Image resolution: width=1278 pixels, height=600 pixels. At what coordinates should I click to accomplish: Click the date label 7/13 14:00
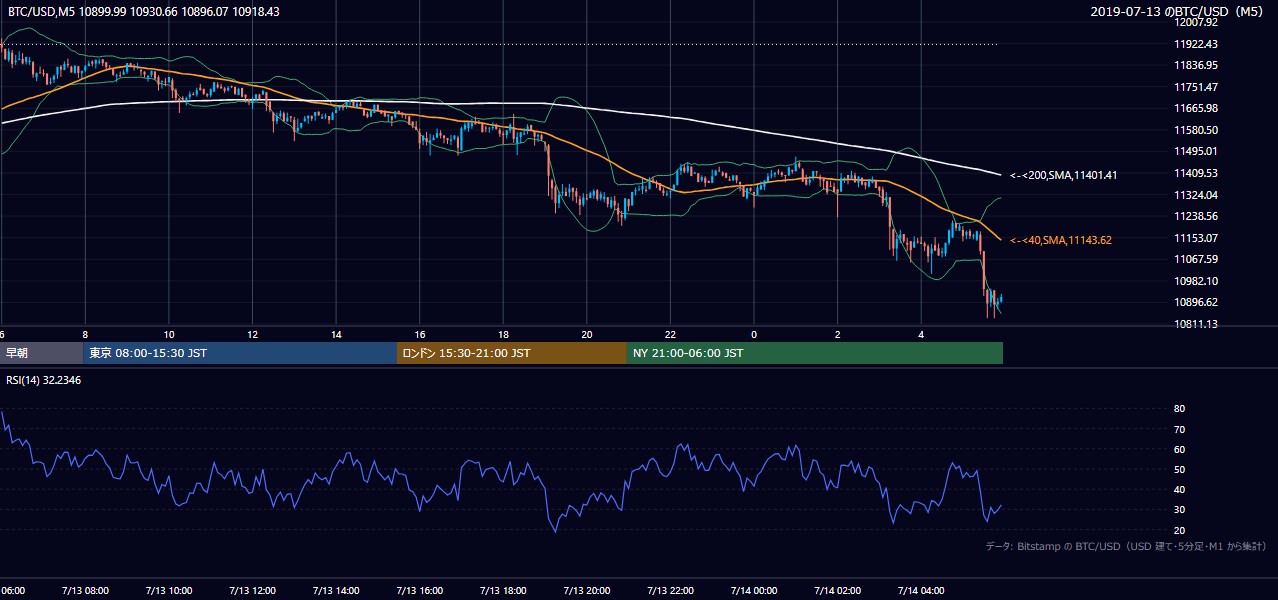[336, 591]
